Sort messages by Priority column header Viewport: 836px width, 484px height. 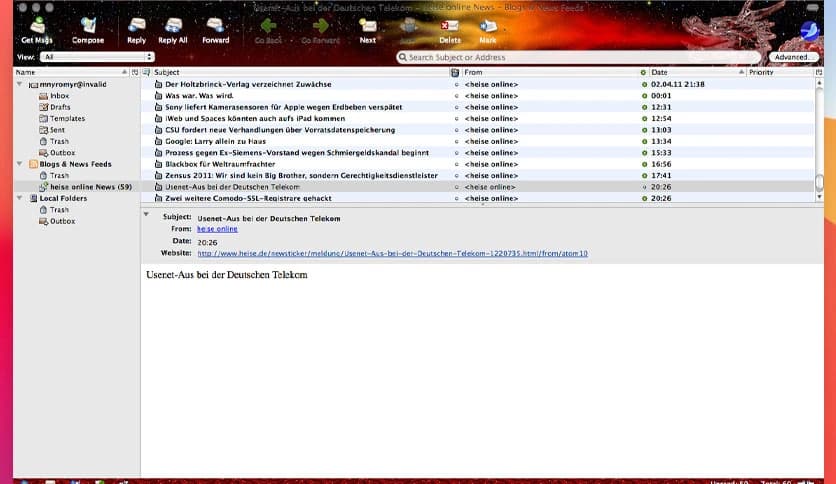(780, 72)
